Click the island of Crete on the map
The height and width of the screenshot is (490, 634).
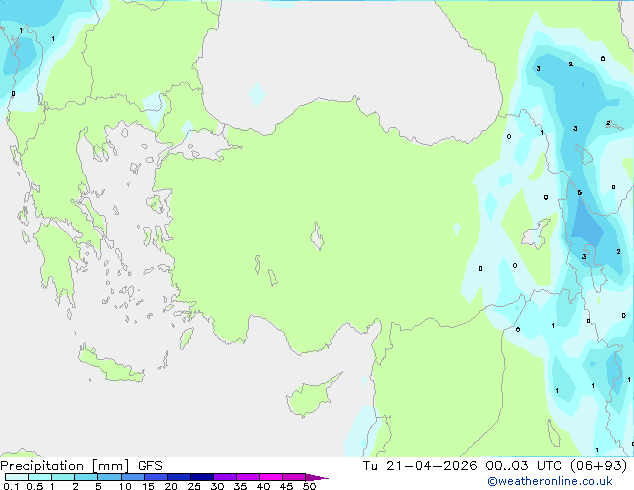[110, 365]
